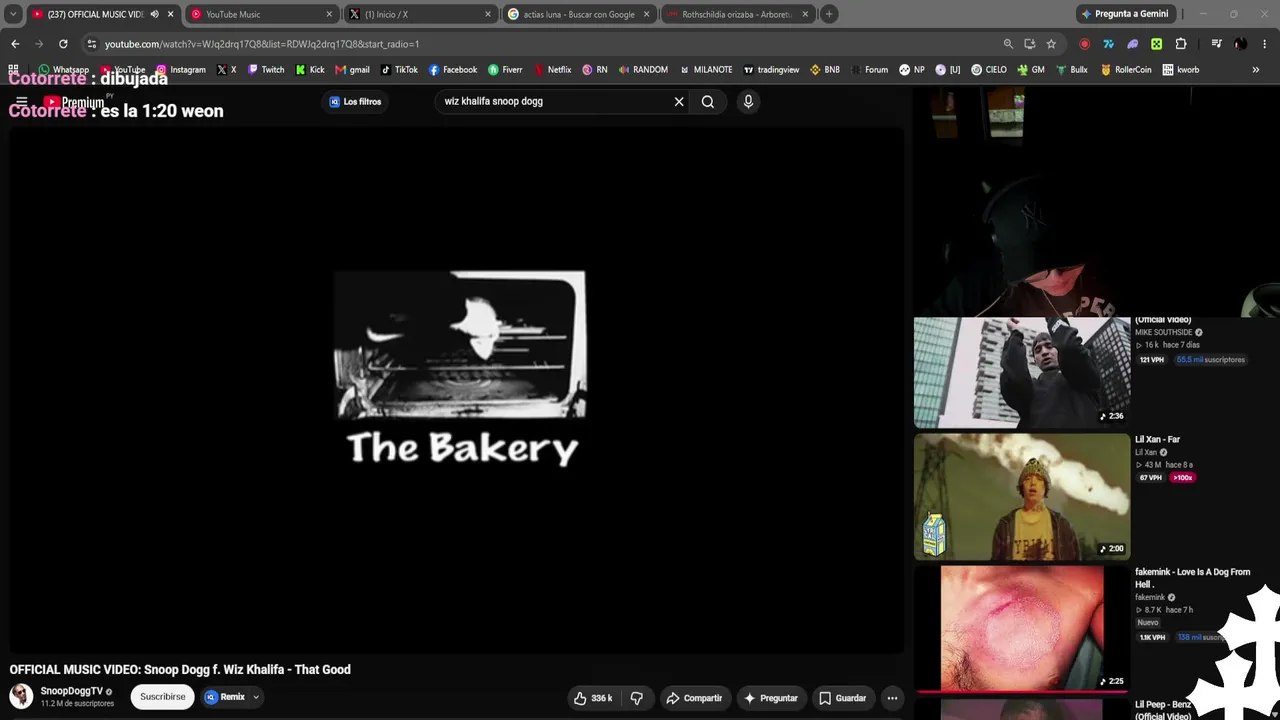Open the YouTube Premium logo home link
This screenshot has height=720, width=1280.
(74, 102)
